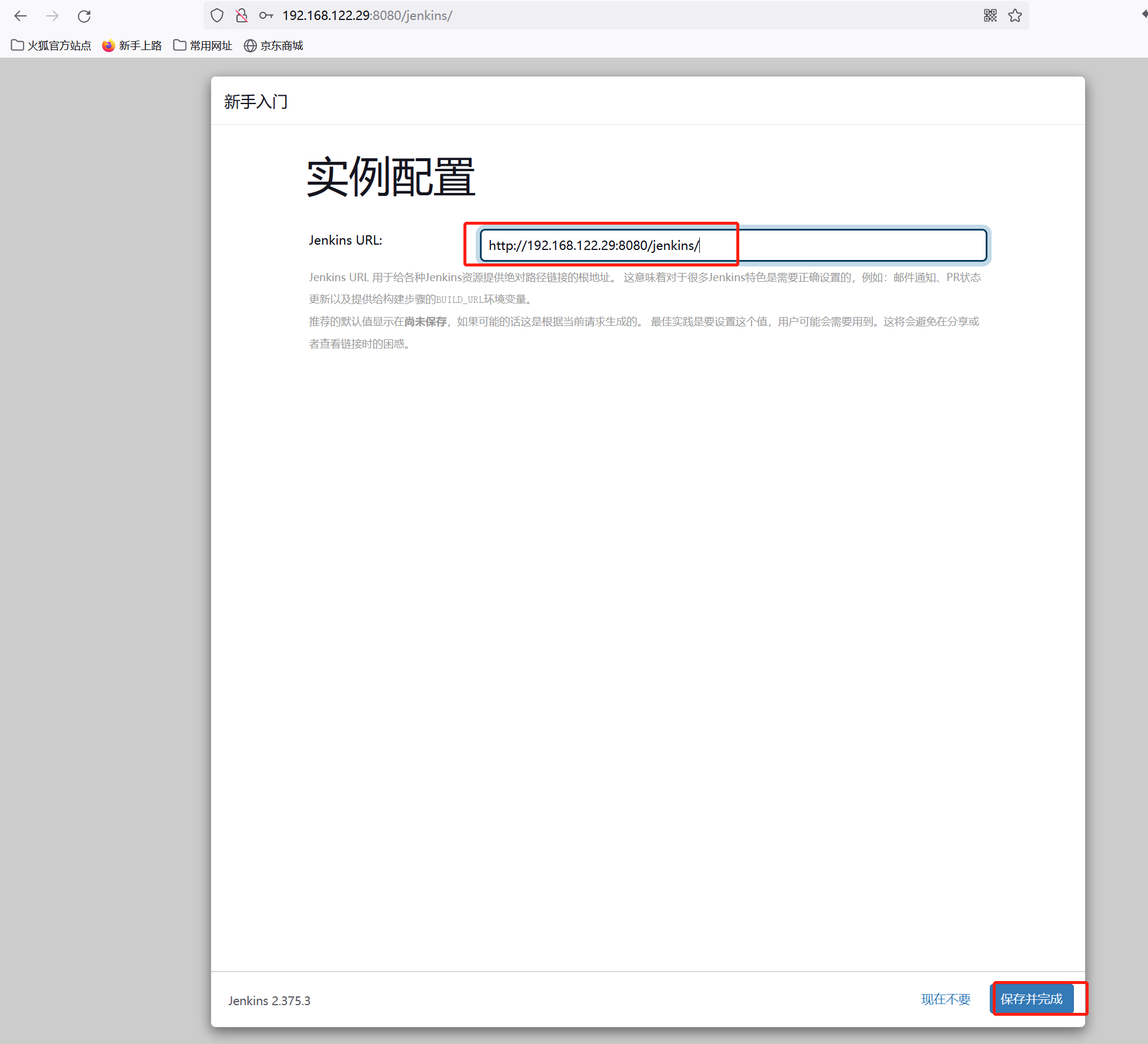Open the 京东商城 bookmark
Image resolution: width=1148 pixels, height=1044 pixels.
point(273,46)
